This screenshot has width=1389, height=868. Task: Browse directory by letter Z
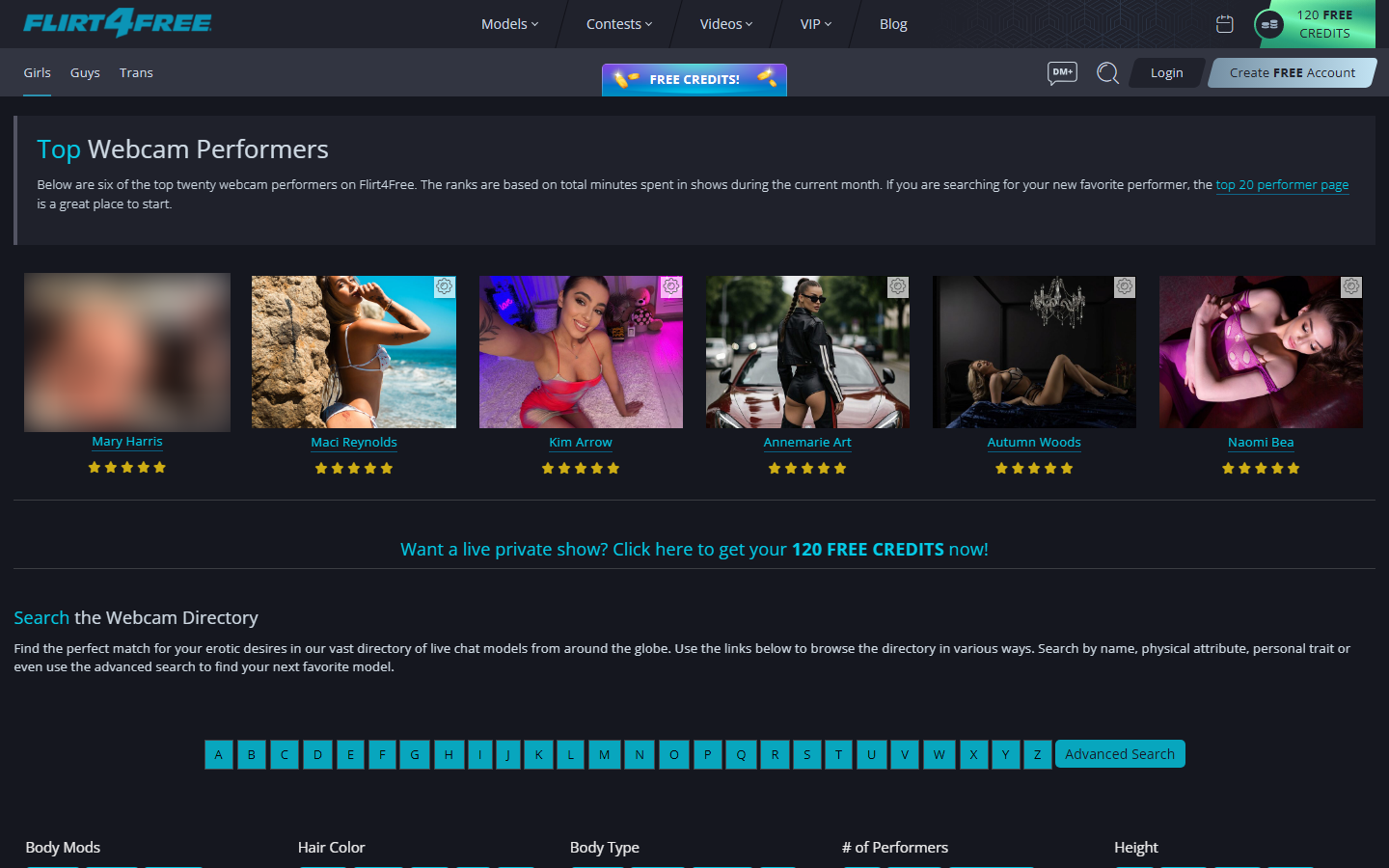point(1038,754)
